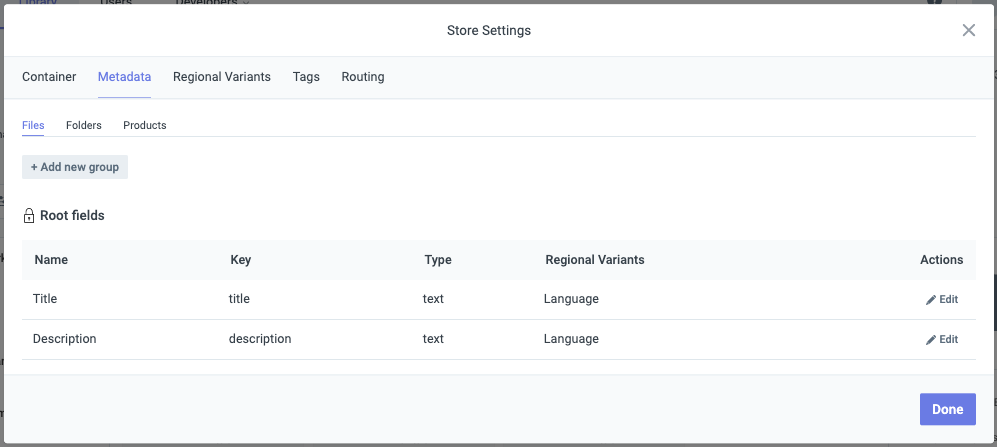
Task: Click the Store Settings dialog title
Action: pos(488,30)
